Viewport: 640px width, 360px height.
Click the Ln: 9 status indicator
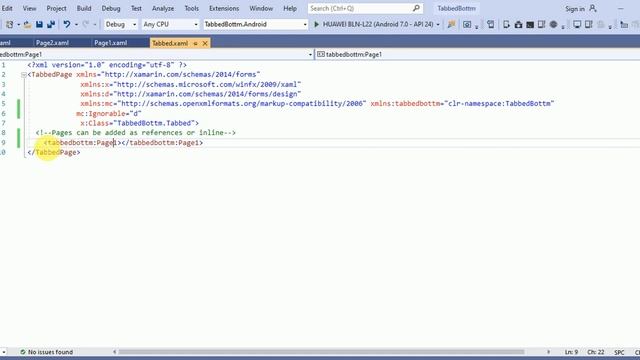coord(571,352)
